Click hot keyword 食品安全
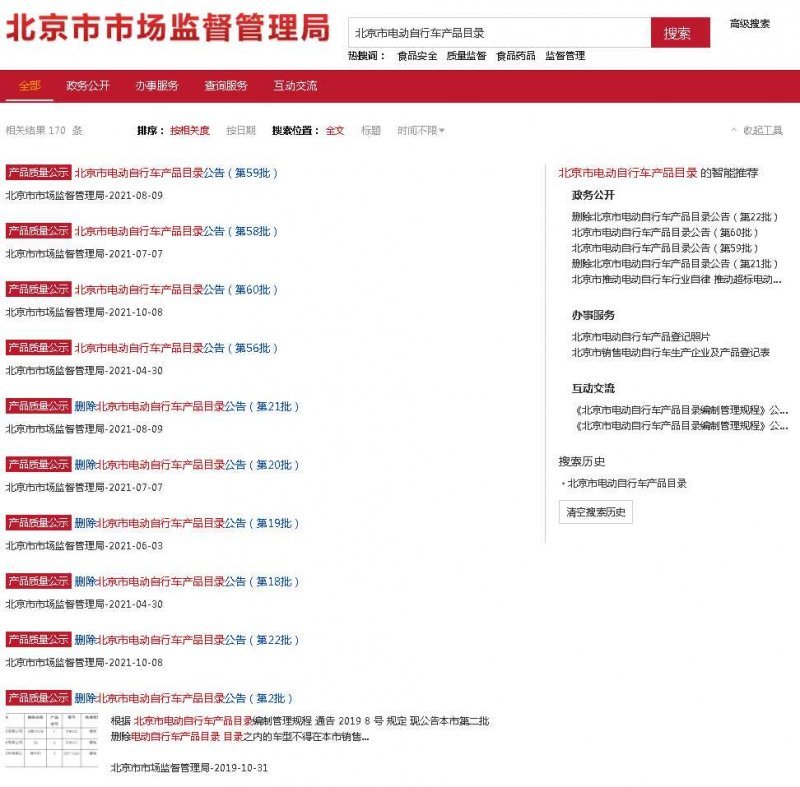The height and width of the screenshot is (787, 800). [x=417, y=56]
